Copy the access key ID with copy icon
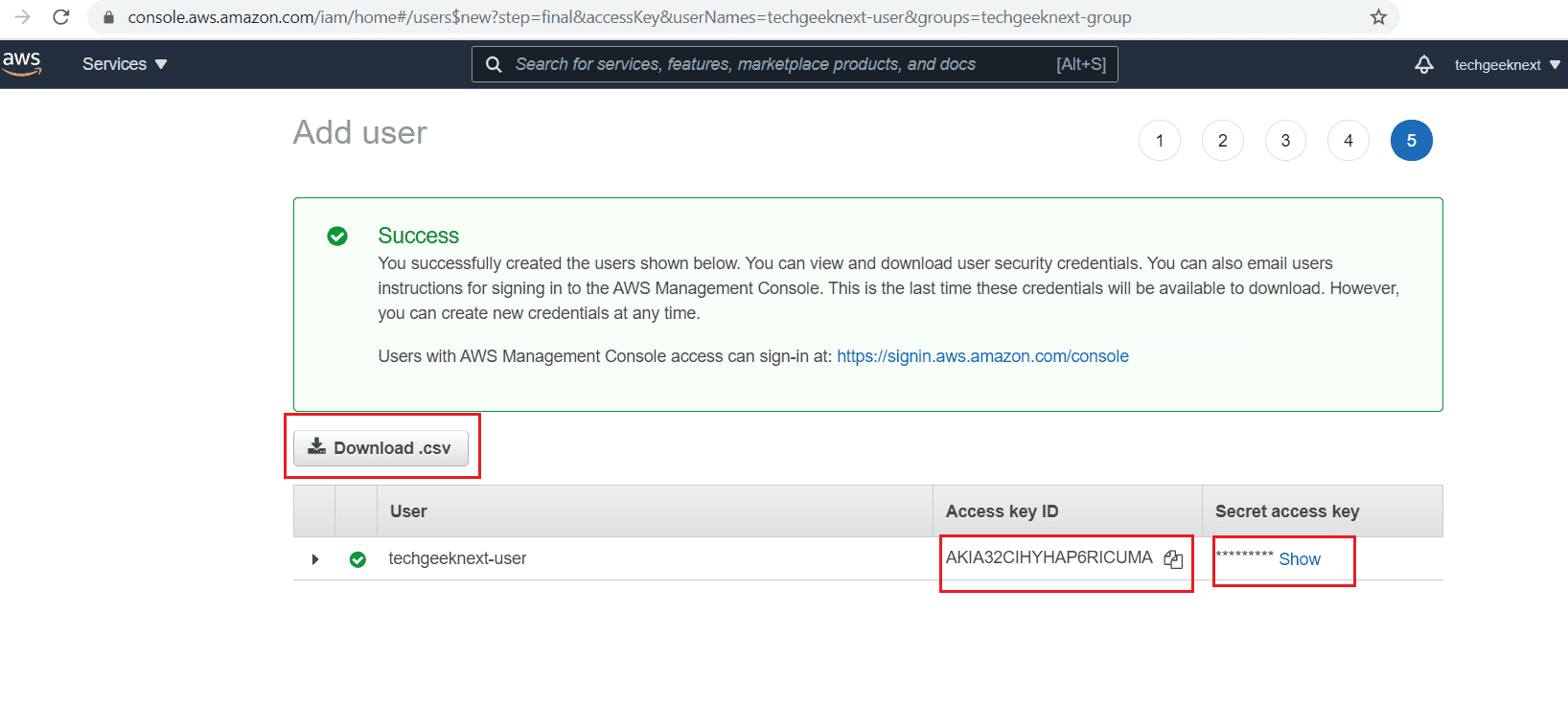This screenshot has height=704, width=1568. tap(1173, 559)
